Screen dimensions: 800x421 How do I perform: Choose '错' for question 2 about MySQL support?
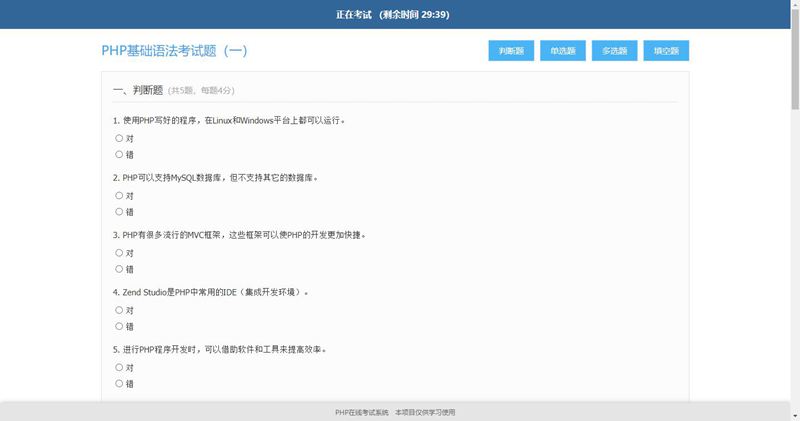click(x=119, y=211)
